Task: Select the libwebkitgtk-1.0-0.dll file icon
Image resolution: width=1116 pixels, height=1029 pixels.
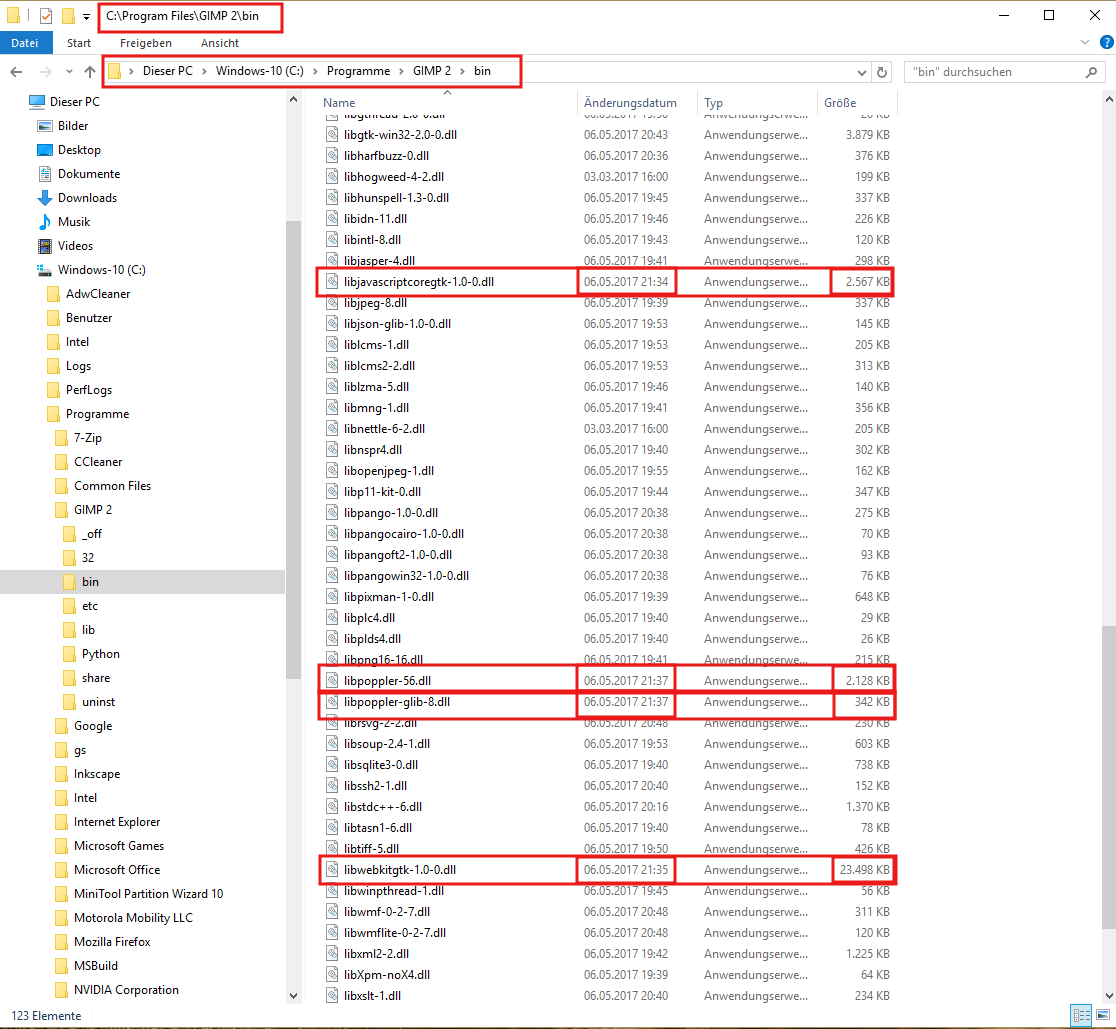Action: pyautogui.click(x=332, y=870)
